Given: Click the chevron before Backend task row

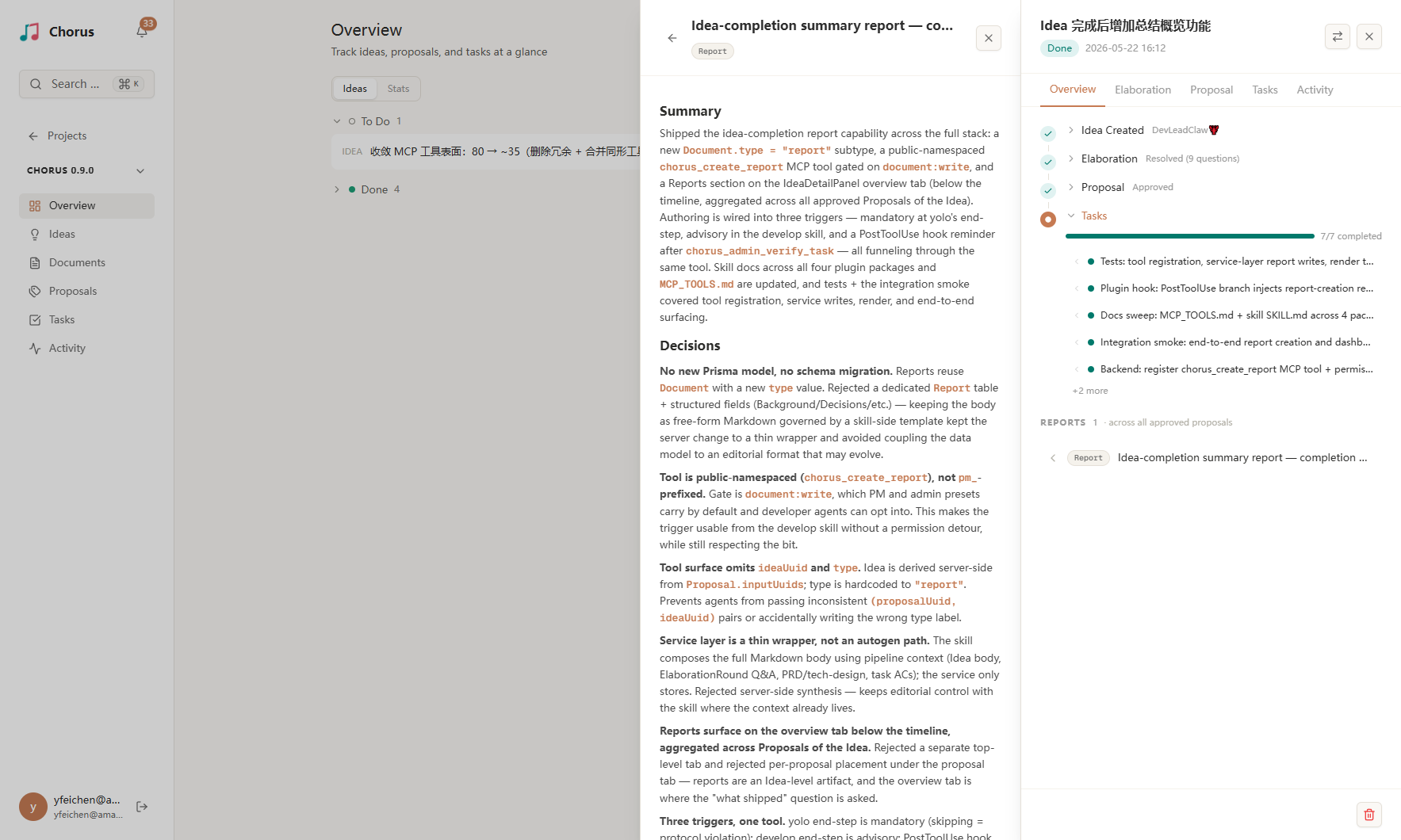Looking at the screenshot, I should pyautogui.click(x=1076, y=369).
